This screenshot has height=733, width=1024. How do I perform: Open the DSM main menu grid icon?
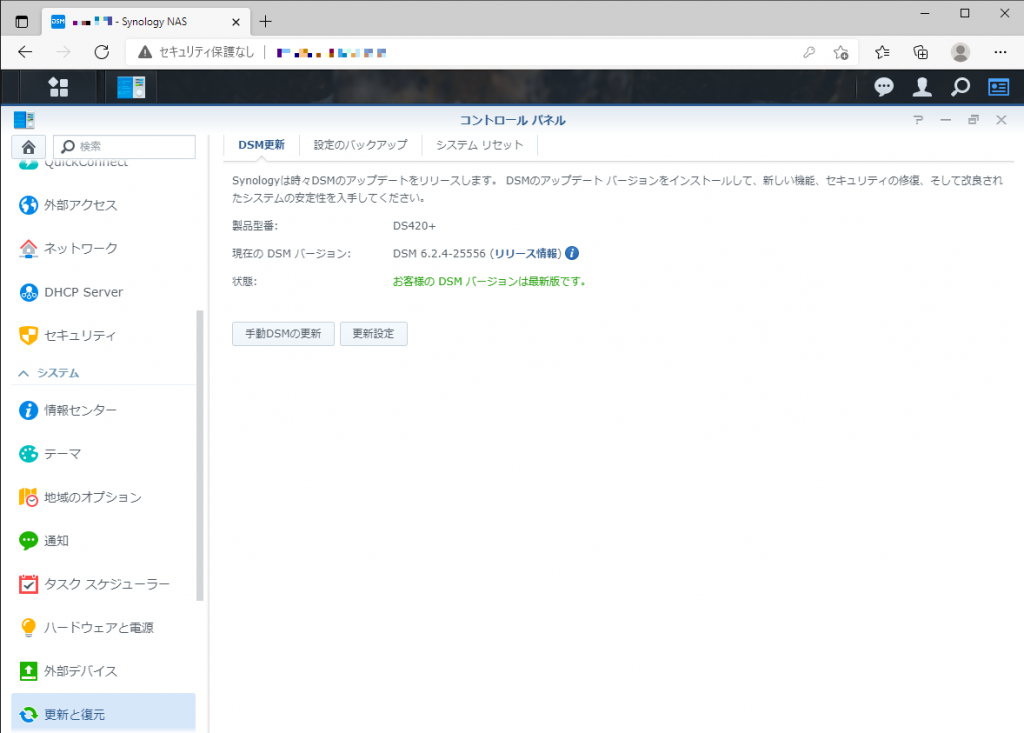(x=58, y=87)
